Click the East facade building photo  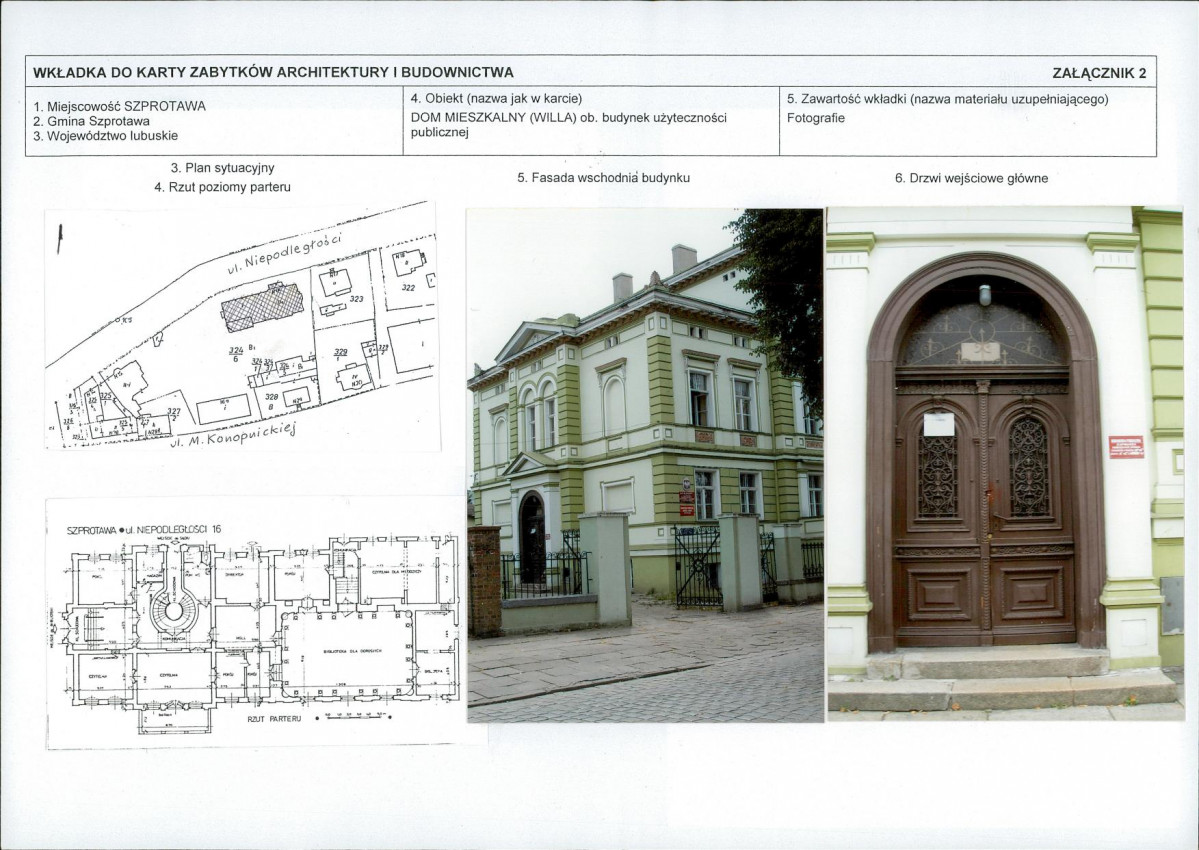(645, 465)
